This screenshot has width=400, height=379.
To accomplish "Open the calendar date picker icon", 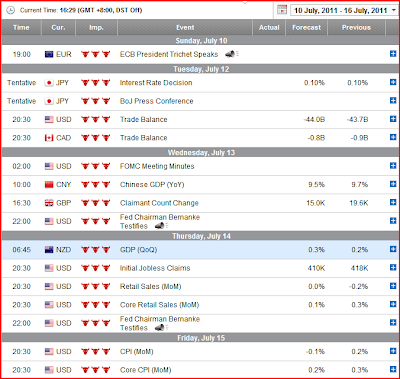I will click(282, 10).
